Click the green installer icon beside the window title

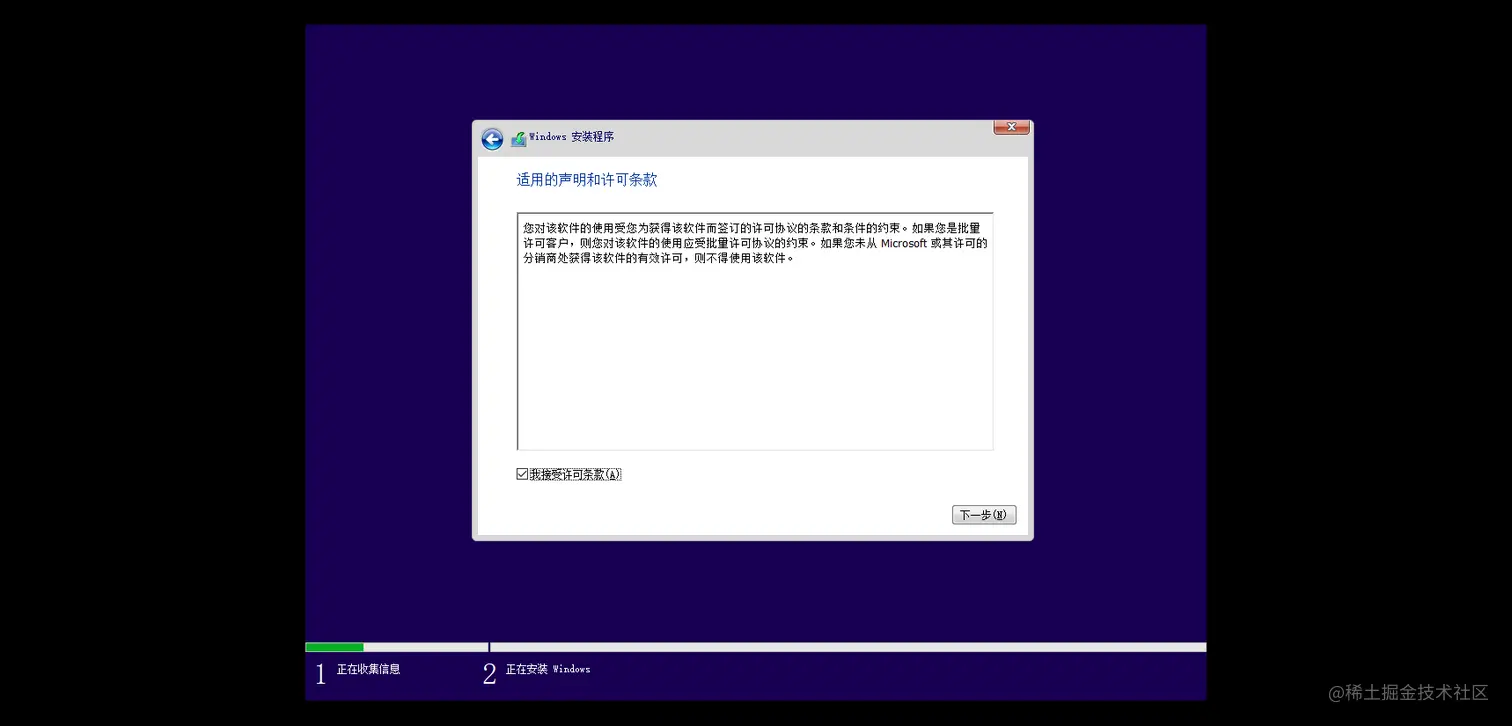coord(518,138)
